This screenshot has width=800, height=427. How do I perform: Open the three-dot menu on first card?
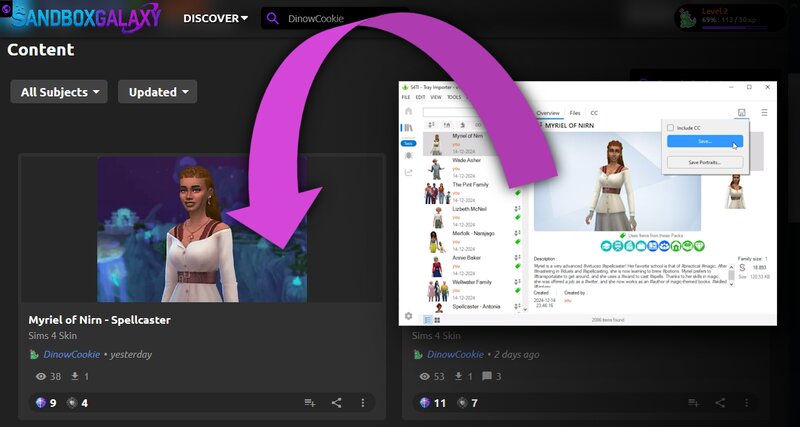coord(362,403)
